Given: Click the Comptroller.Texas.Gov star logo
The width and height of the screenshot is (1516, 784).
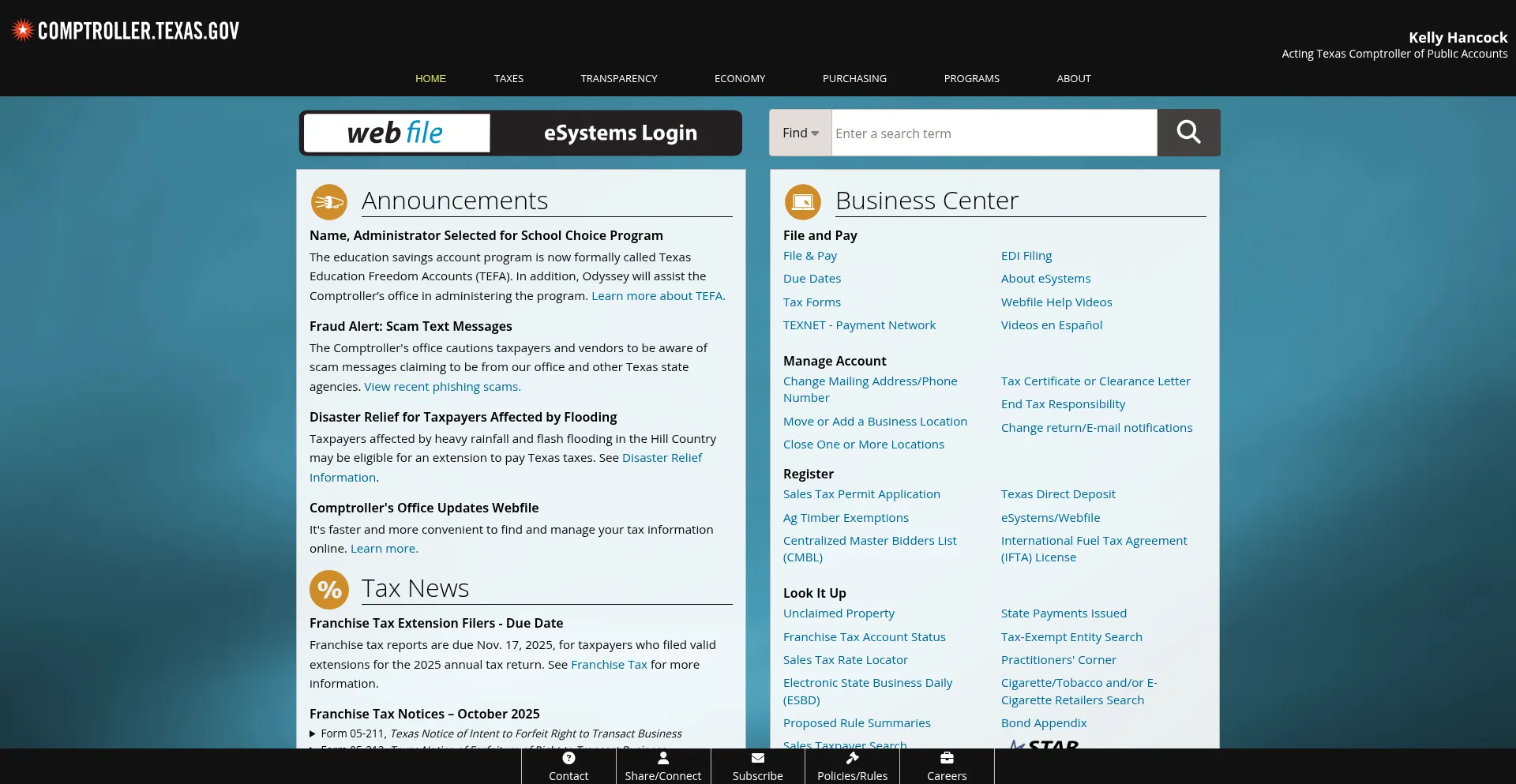Looking at the screenshot, I should (23, 31).
